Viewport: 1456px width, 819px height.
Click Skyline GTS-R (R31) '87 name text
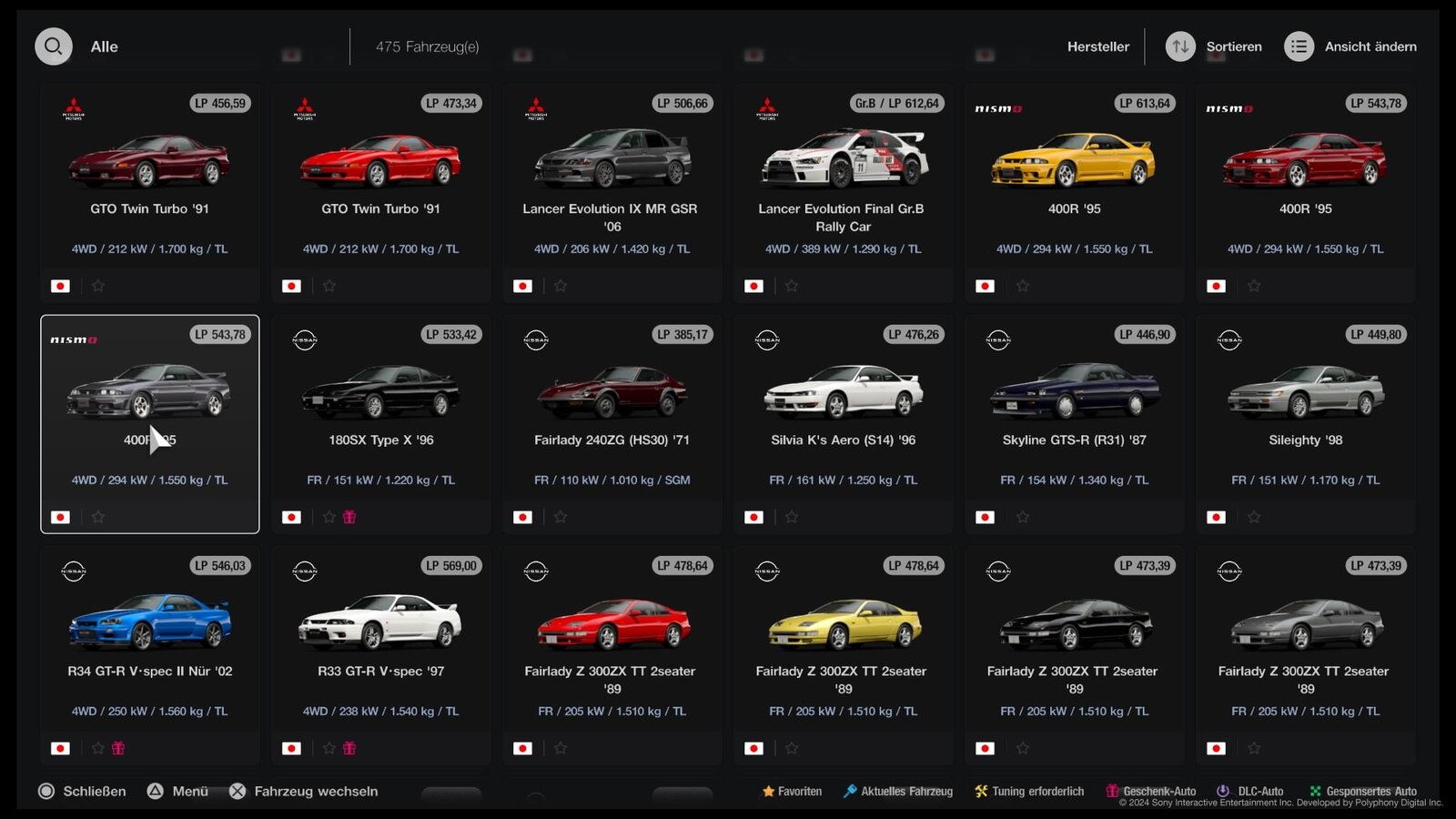pos(1075,440)
